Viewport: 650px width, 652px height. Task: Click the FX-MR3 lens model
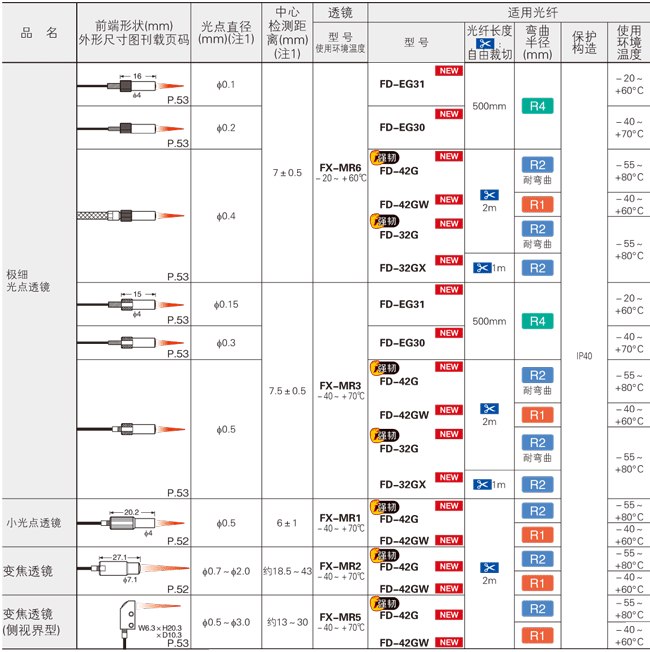coord(340,385)
